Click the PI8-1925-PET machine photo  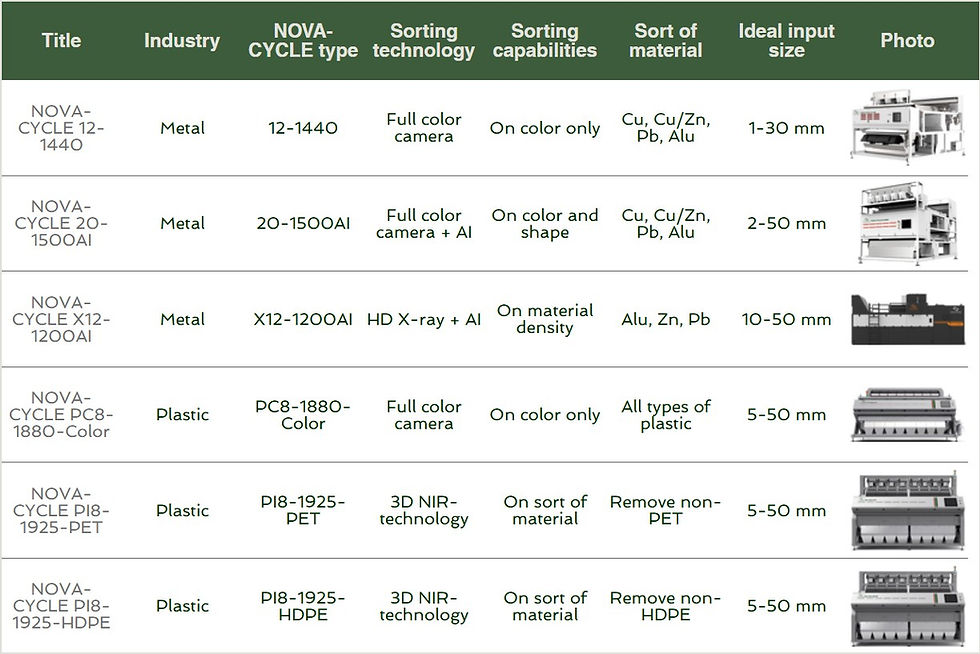(x=908, y=510)
